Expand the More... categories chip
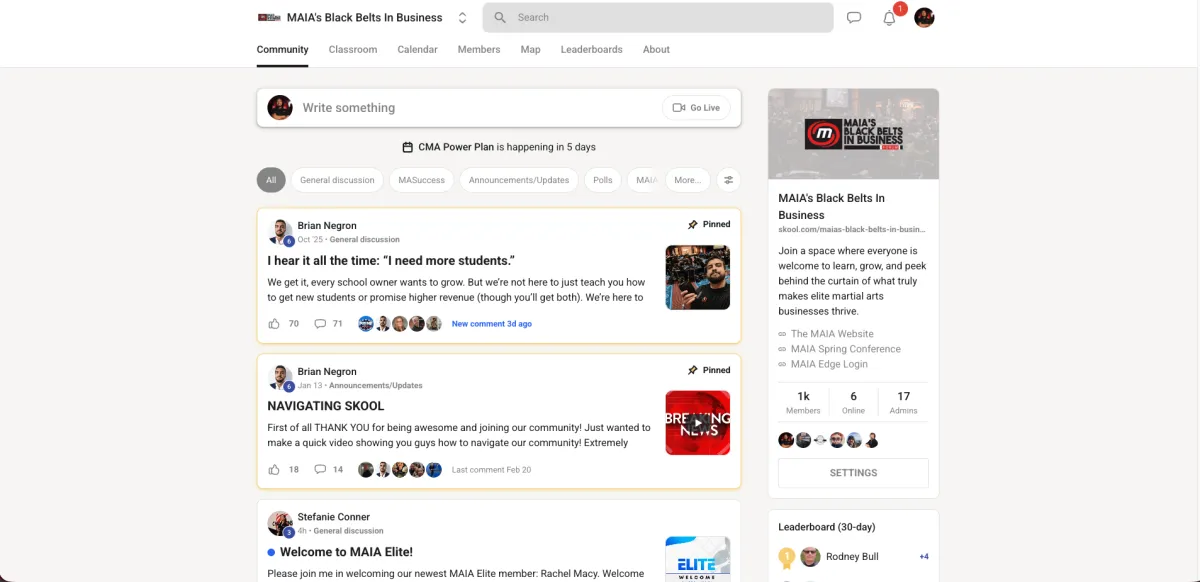 click(x=687, y=180)
